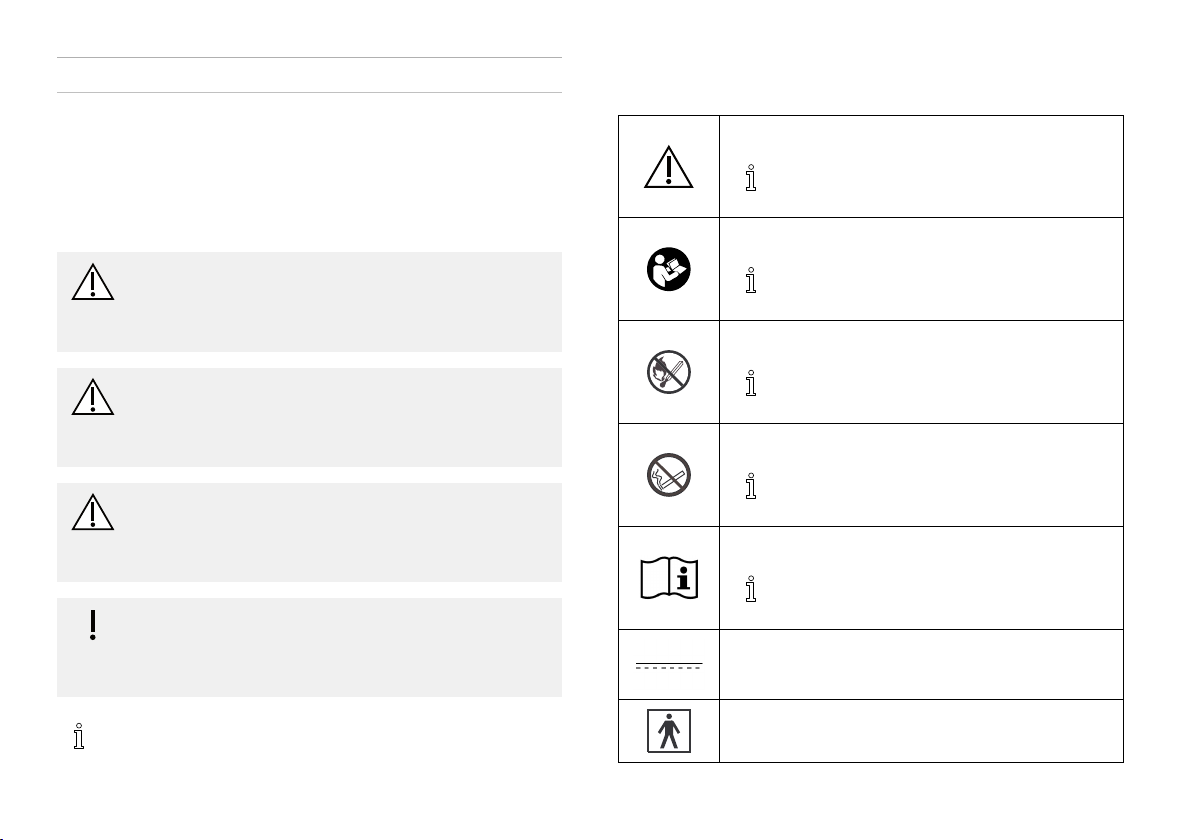
Task: Click the warning triangle symbol in the table
Action: tap(669, 167)
